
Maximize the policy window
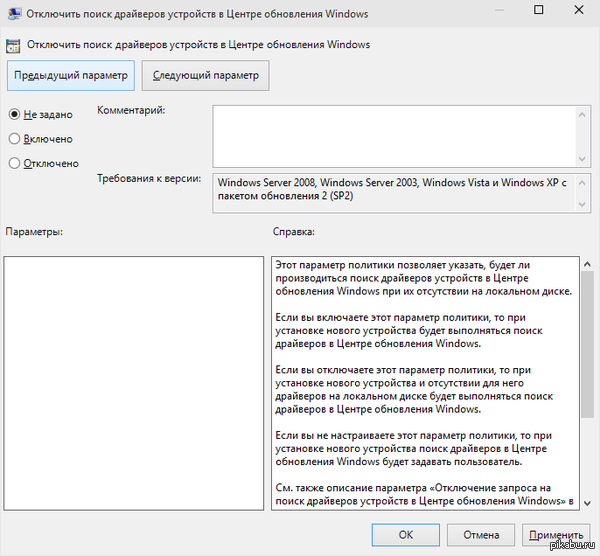tap(538, 10)
